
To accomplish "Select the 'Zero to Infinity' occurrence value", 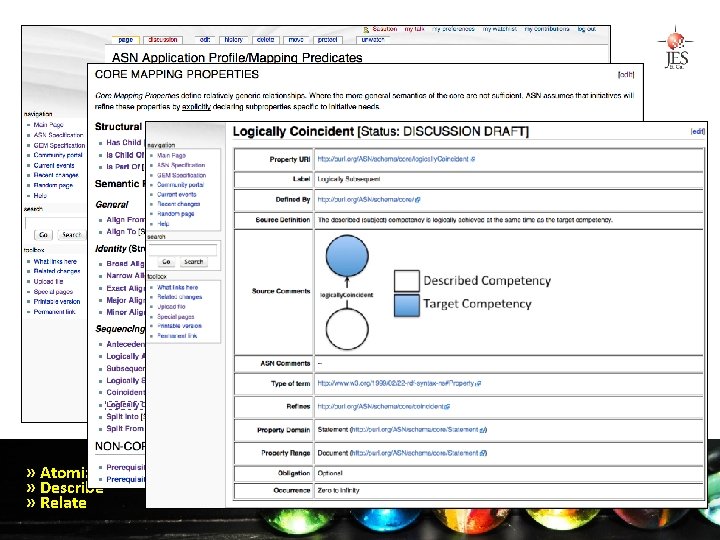I will 338,490.
